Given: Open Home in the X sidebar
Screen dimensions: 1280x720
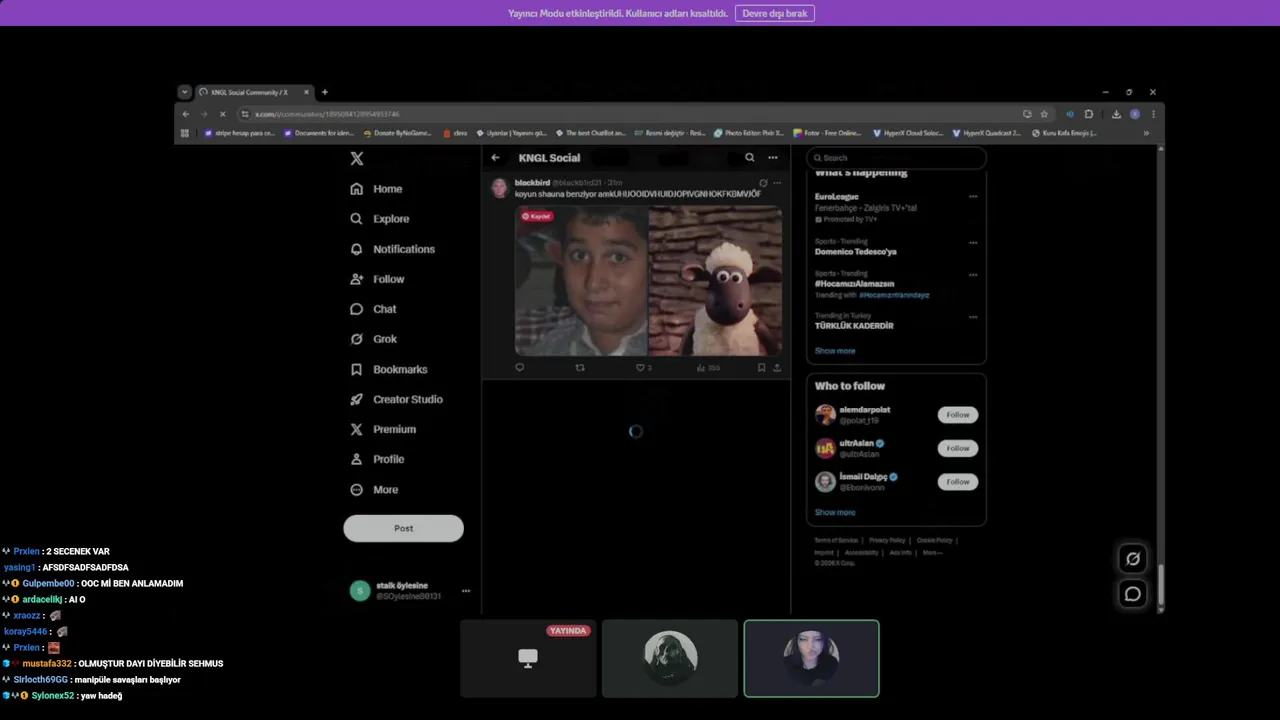Looking at the screenshot, I should point(376,189).
